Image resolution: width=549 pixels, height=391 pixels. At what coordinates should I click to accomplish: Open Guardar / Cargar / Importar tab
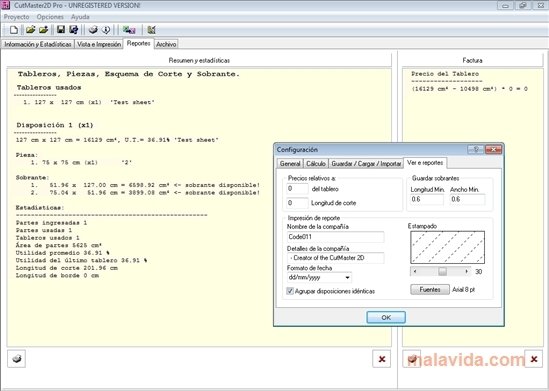point(366,163)
